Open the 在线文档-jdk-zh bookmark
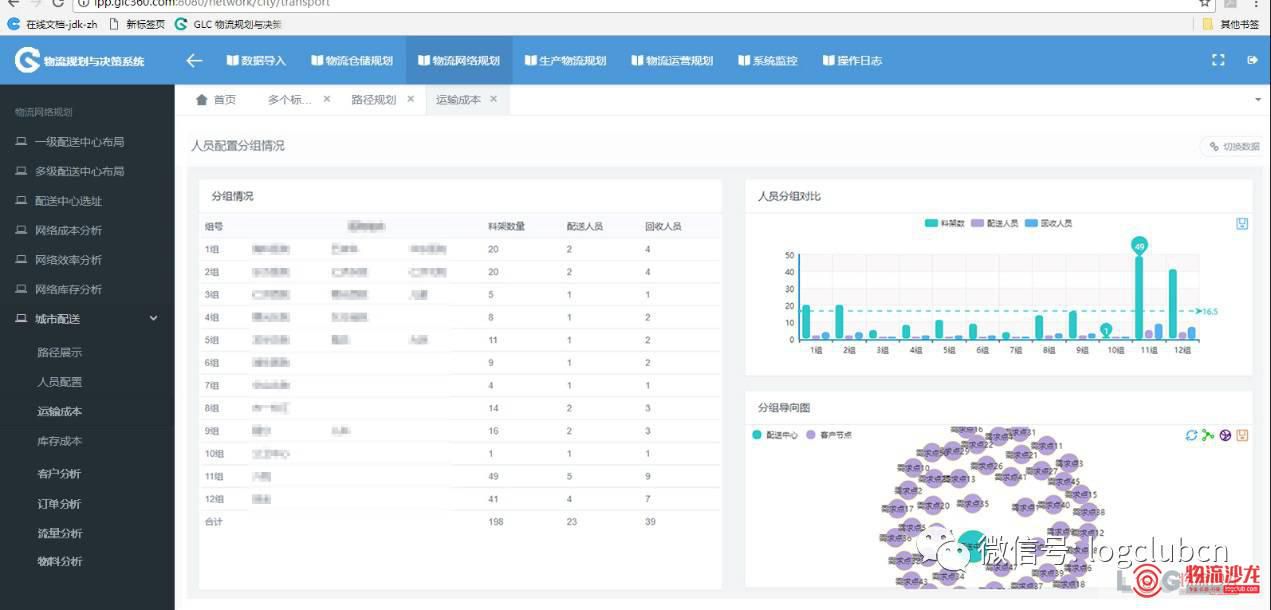The width and height of the screenshot is (1271, 610). coord(52,23)
